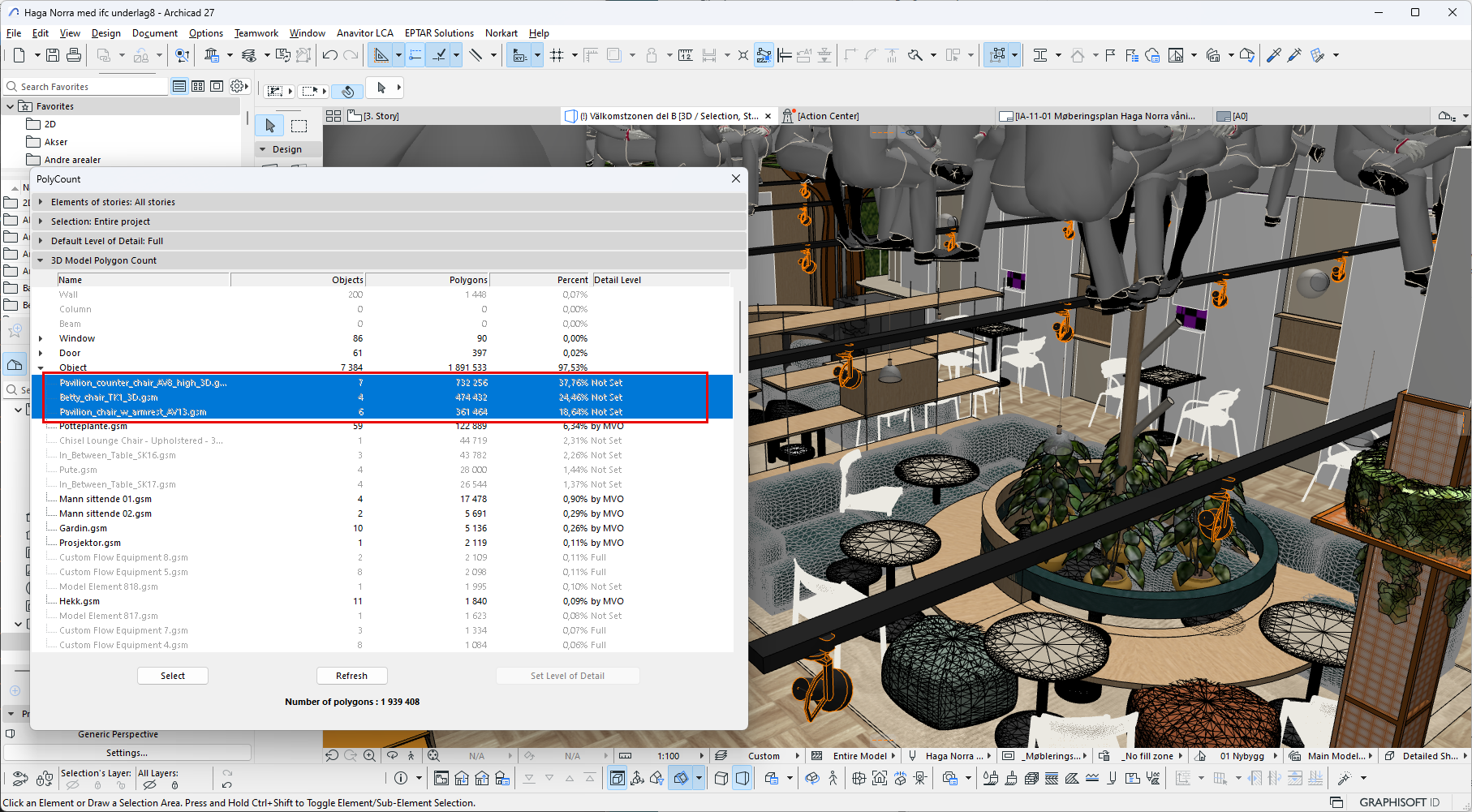
Task: Click the Print icon in toolbar
Action: 74,55
